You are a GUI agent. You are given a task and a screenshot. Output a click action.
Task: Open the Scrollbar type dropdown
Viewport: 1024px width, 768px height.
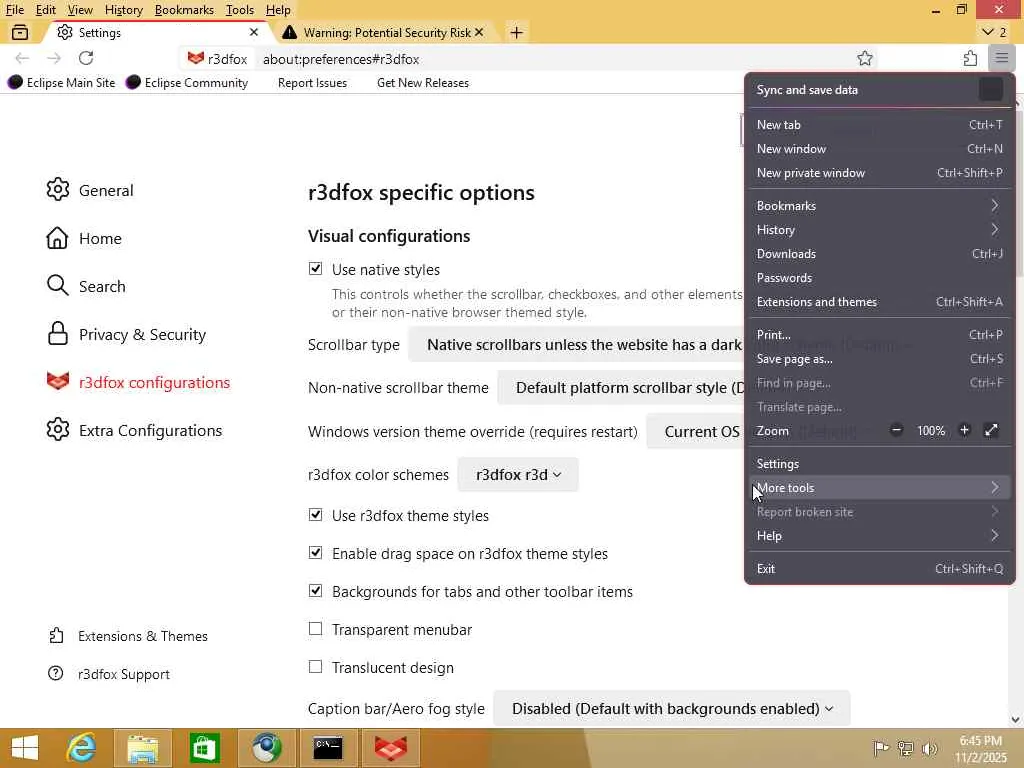pos(577,344)
